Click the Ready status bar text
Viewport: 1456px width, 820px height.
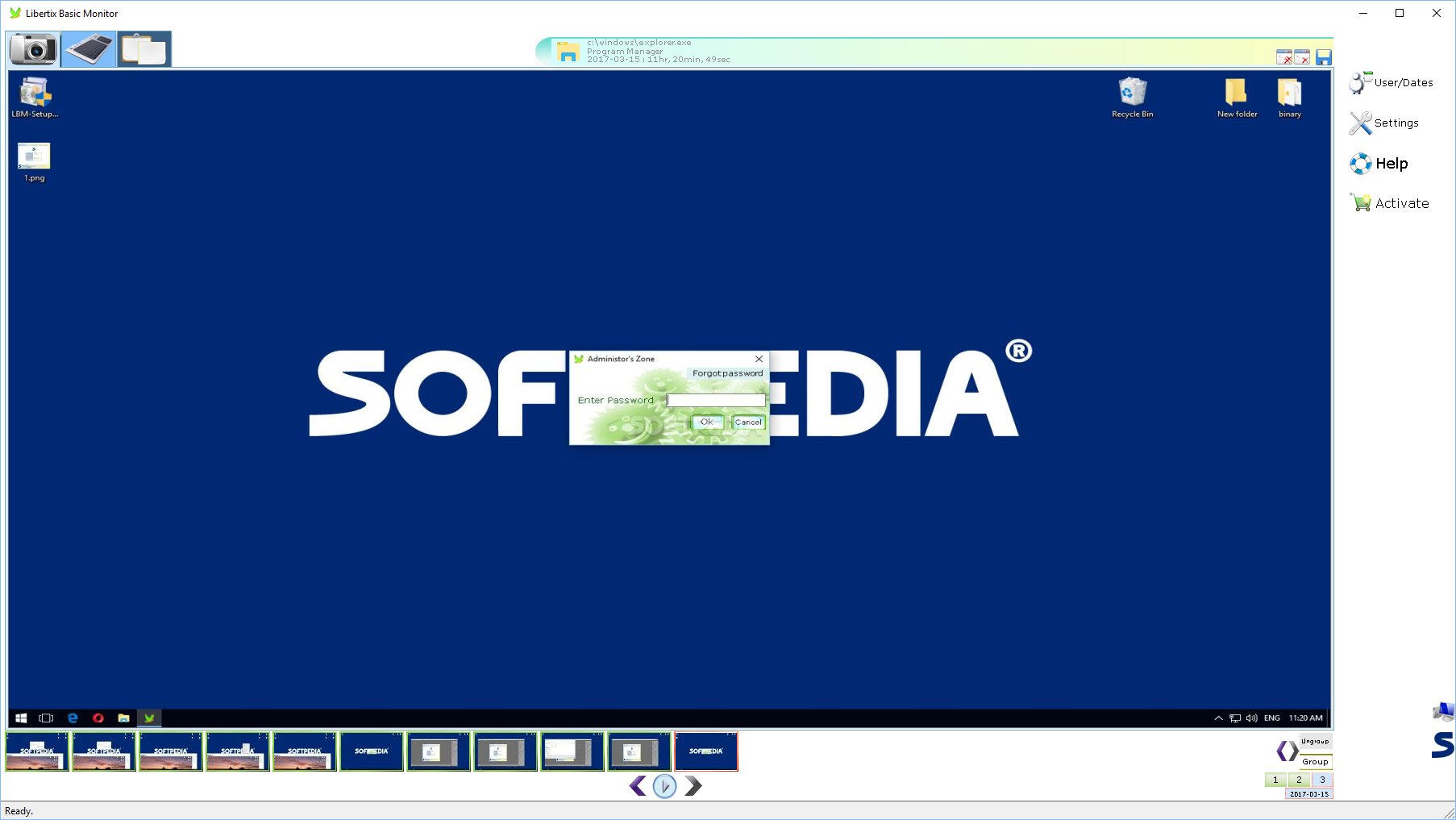point(19,811)
